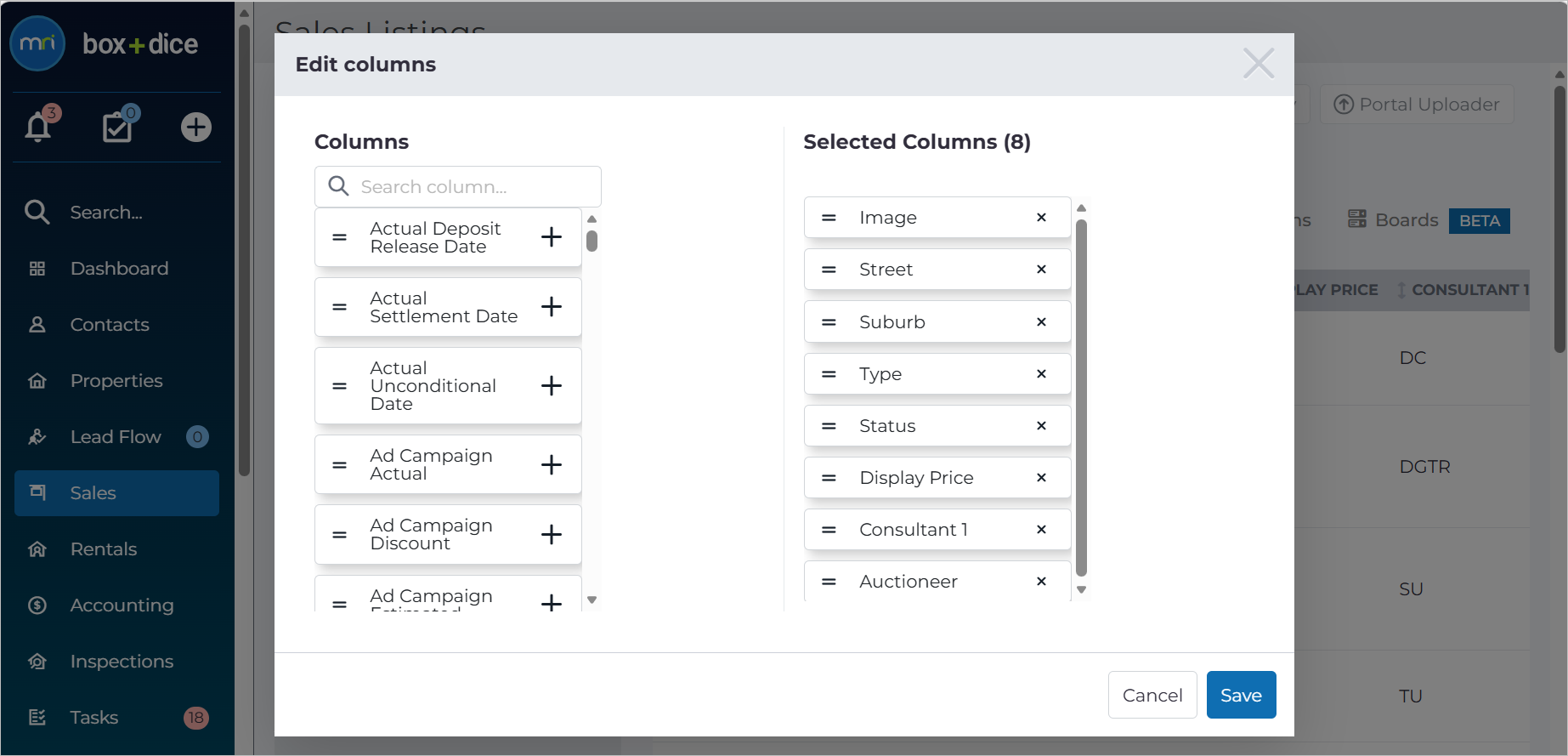This screenshot has width=1568, height=756.
Task: Open the tasks checklist icon in the sidebar header
Action: 118,127
